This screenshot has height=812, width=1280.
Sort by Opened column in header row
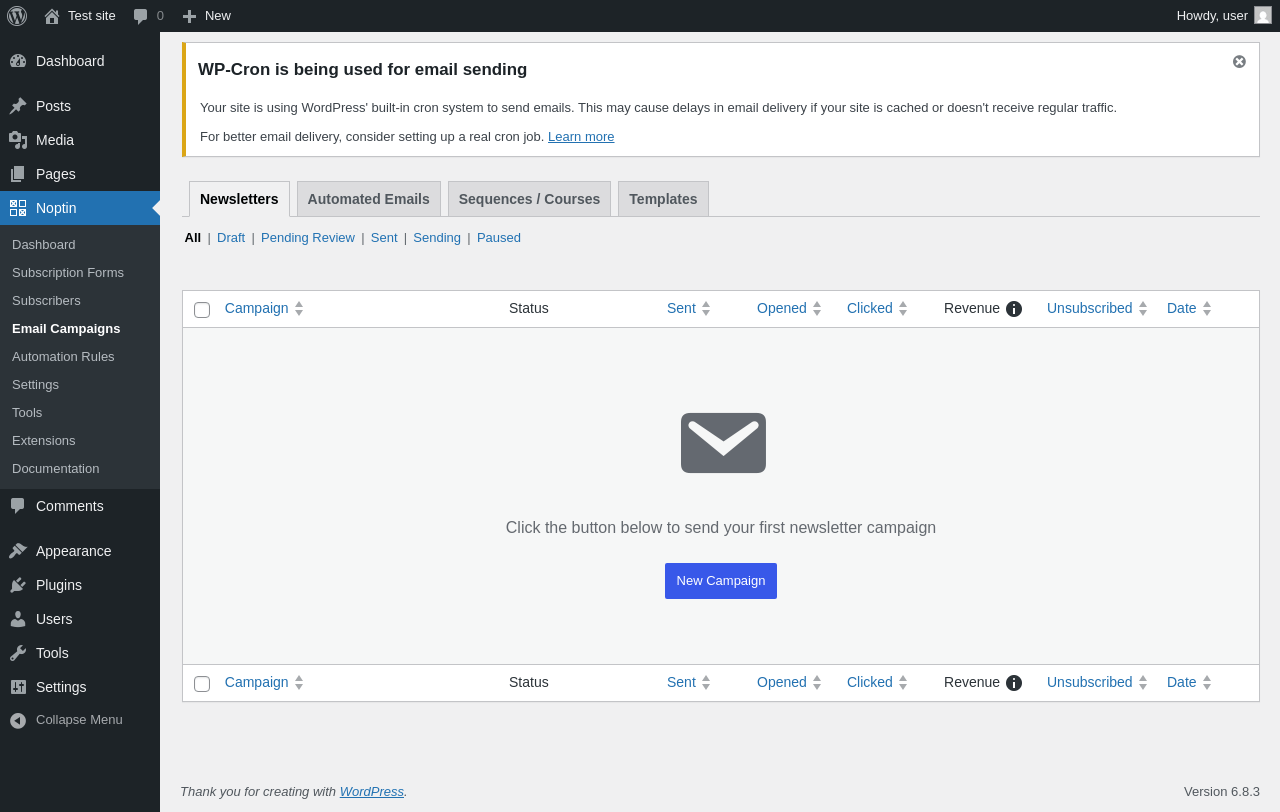click(x=782, y=308)
